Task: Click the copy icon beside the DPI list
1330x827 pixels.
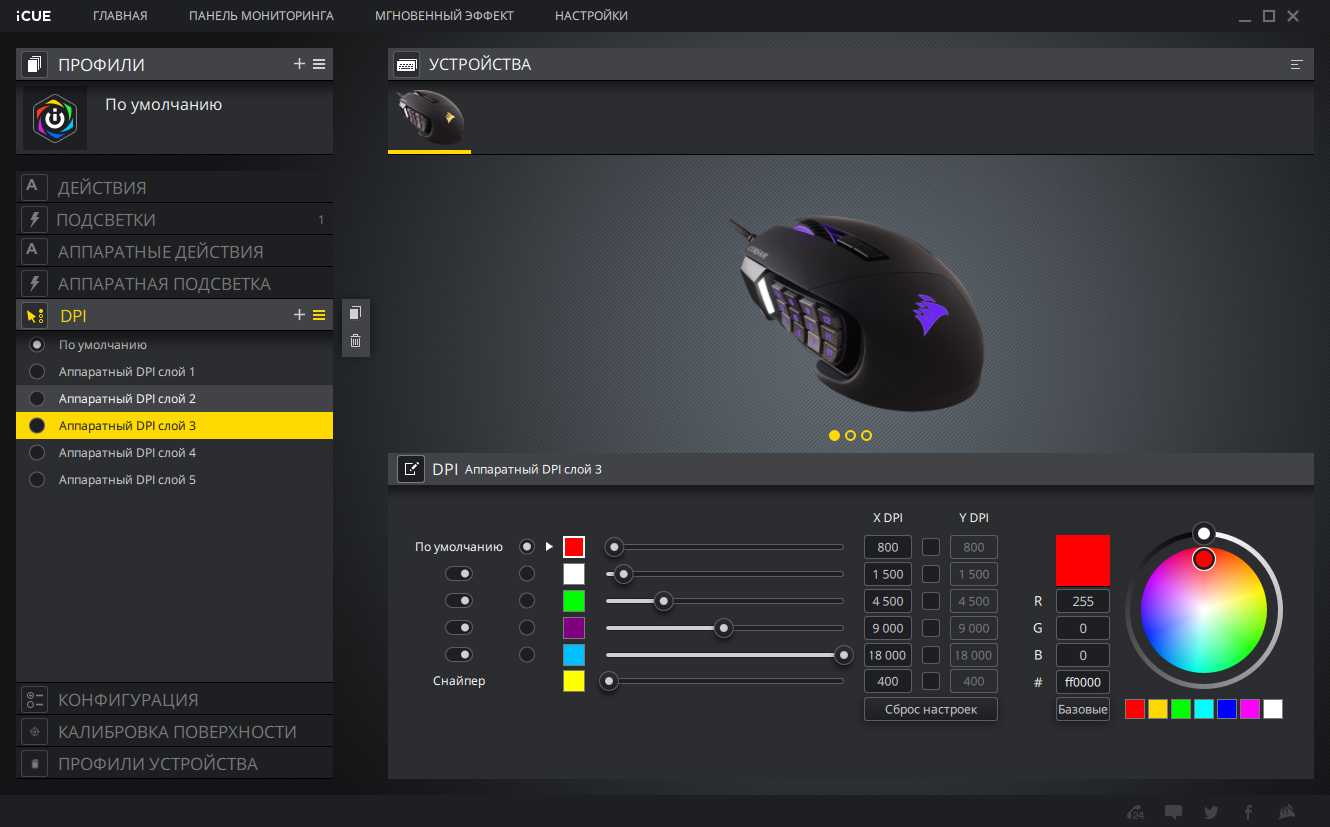Action: pyautogui.click(x=355, y=313)
